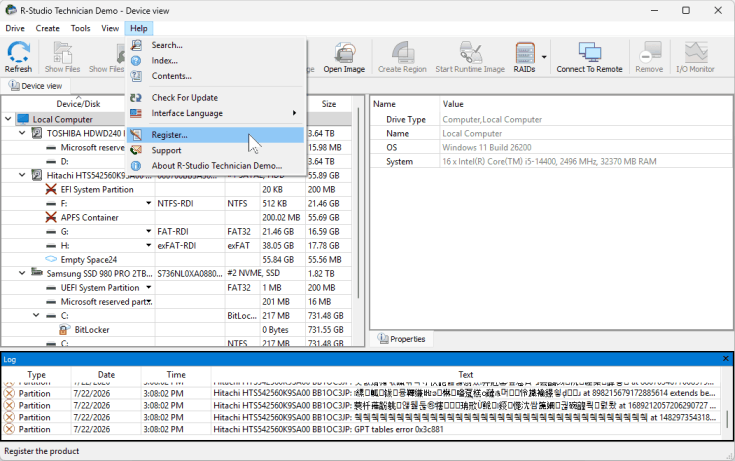Viewport: 735px width, 461px height.
Task: Open the Tools menu
Action: click(81, 28)
